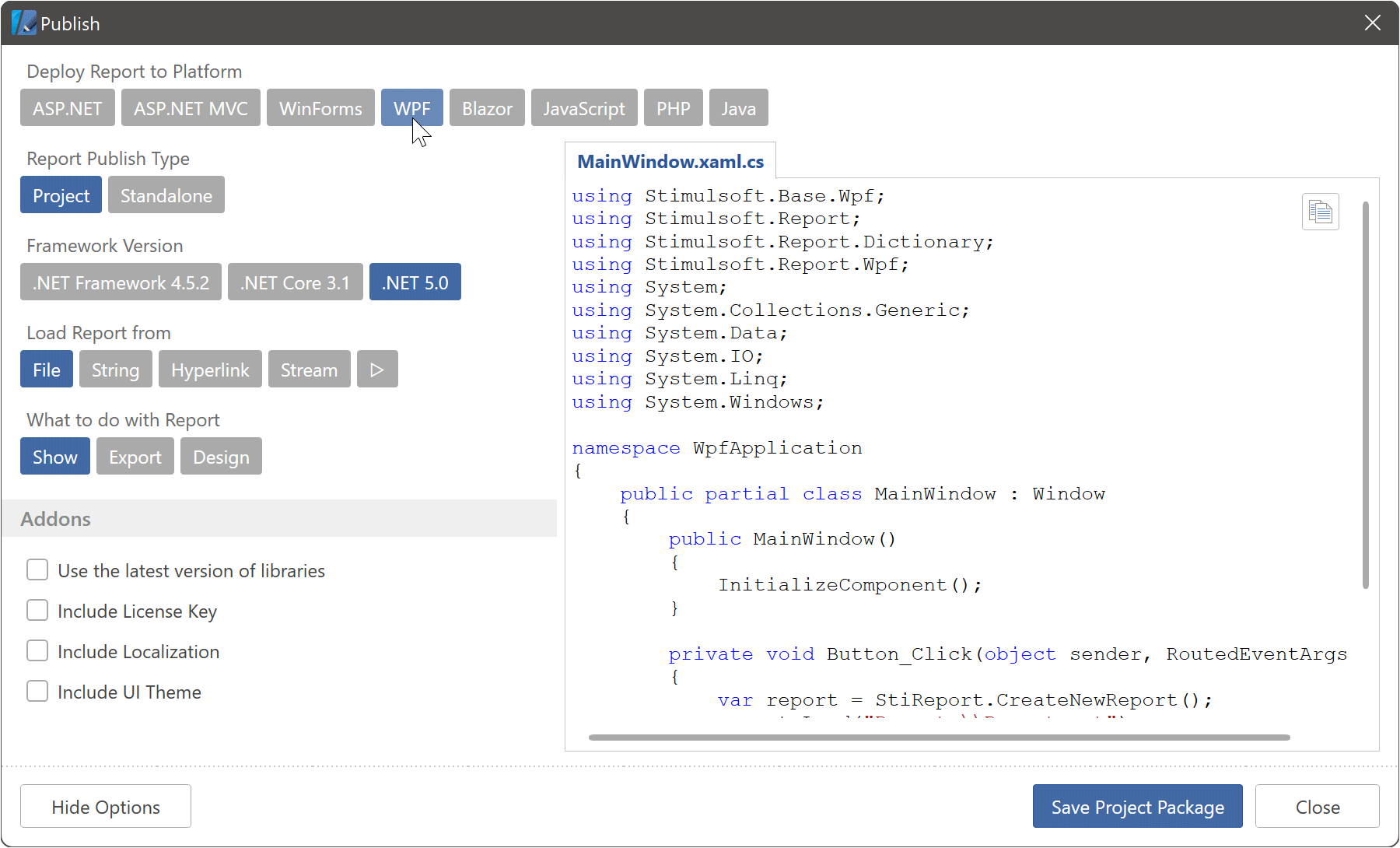Choose .NET Core 3.1 version
The width and height of the screenshot is (1400, 848).
(296, 282)
